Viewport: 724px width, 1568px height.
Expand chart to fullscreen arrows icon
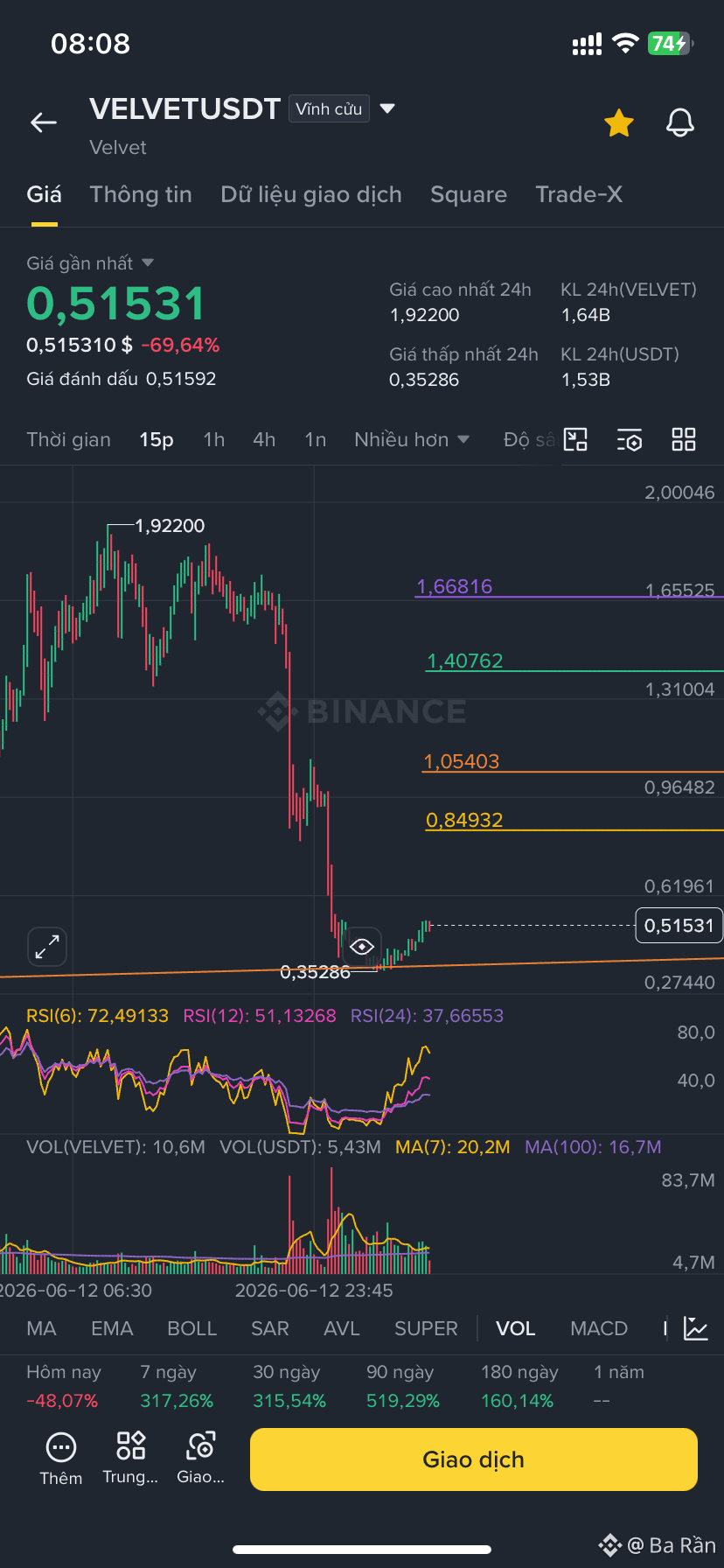pyautogui.click(x=47, y=947)
